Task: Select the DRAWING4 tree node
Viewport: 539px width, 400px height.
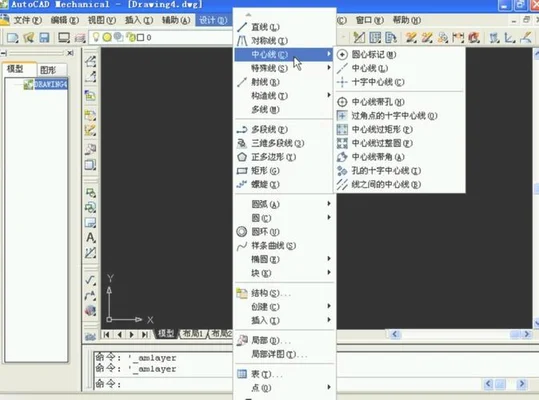Action: tap(51, 84)
